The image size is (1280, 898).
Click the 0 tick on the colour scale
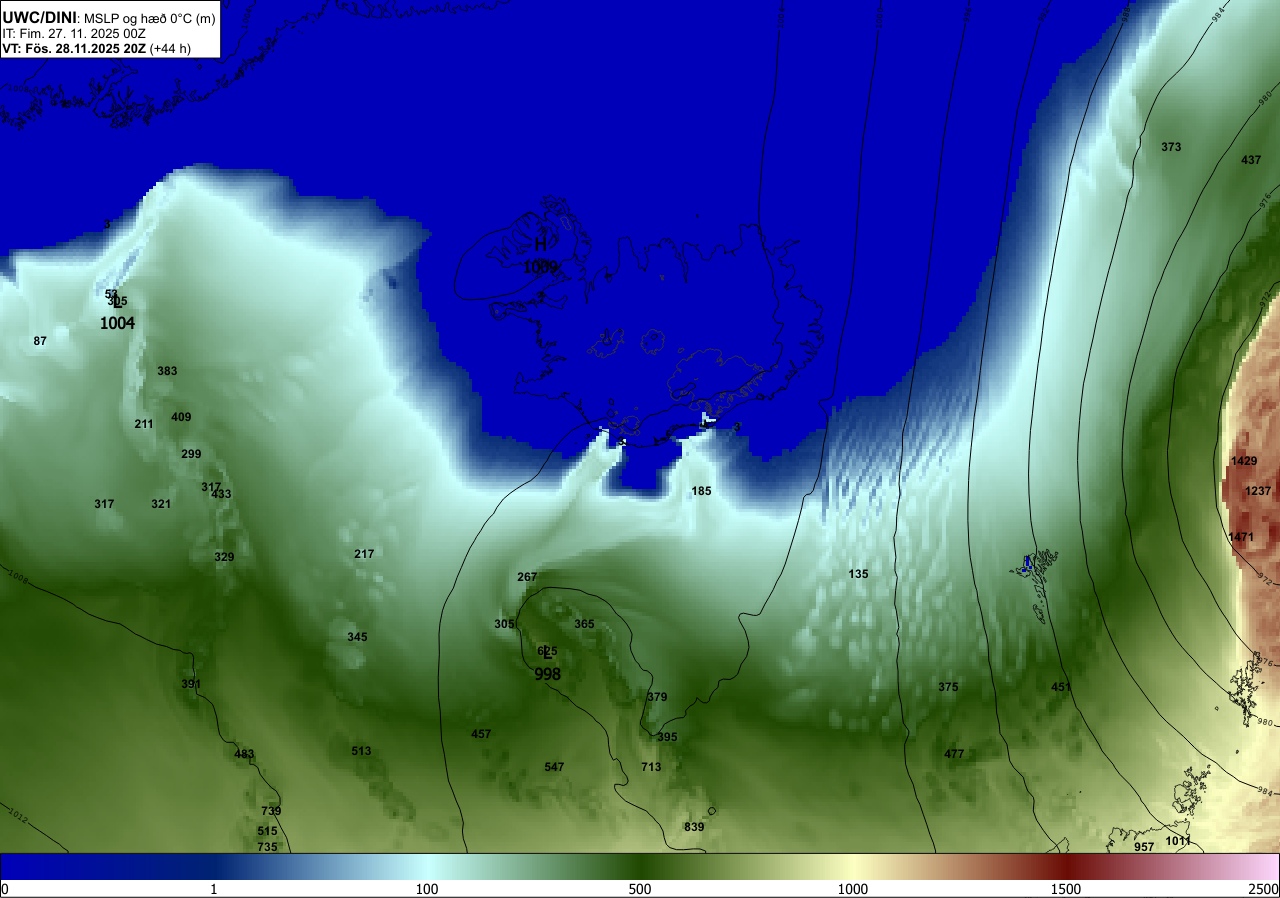pos(5,889)
